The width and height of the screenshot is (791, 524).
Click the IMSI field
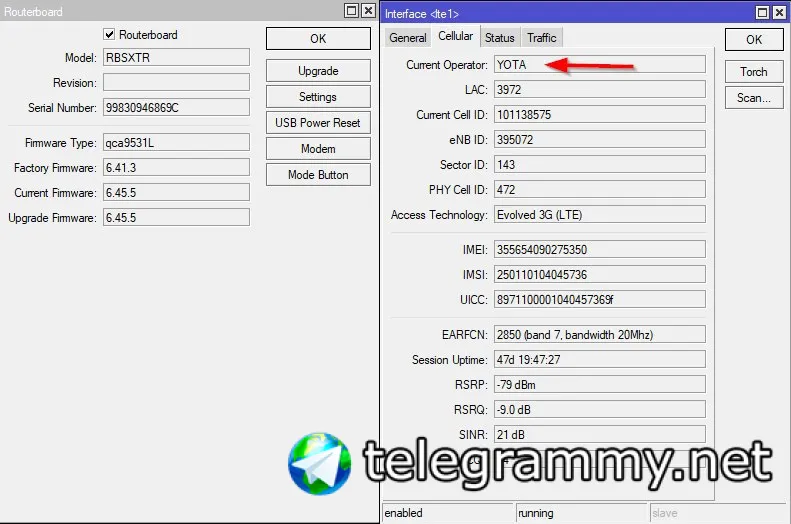(600, 274)
